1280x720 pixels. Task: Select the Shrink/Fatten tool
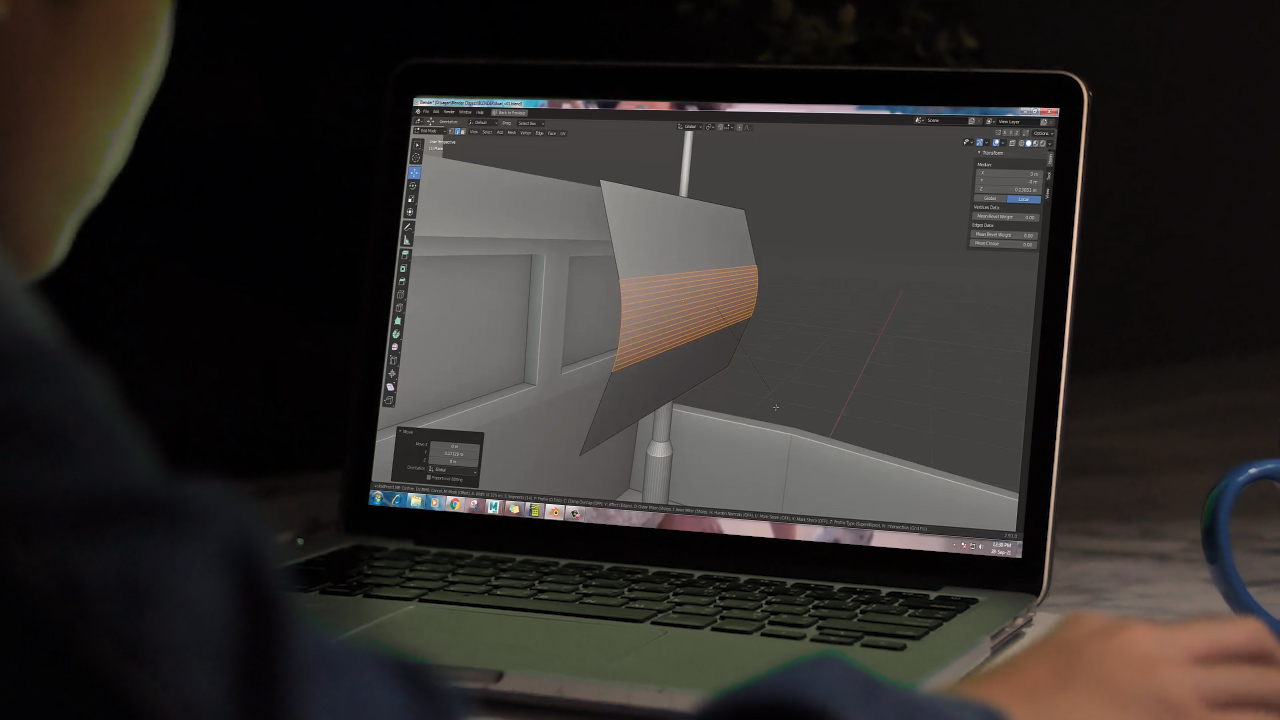pos(392,373)
